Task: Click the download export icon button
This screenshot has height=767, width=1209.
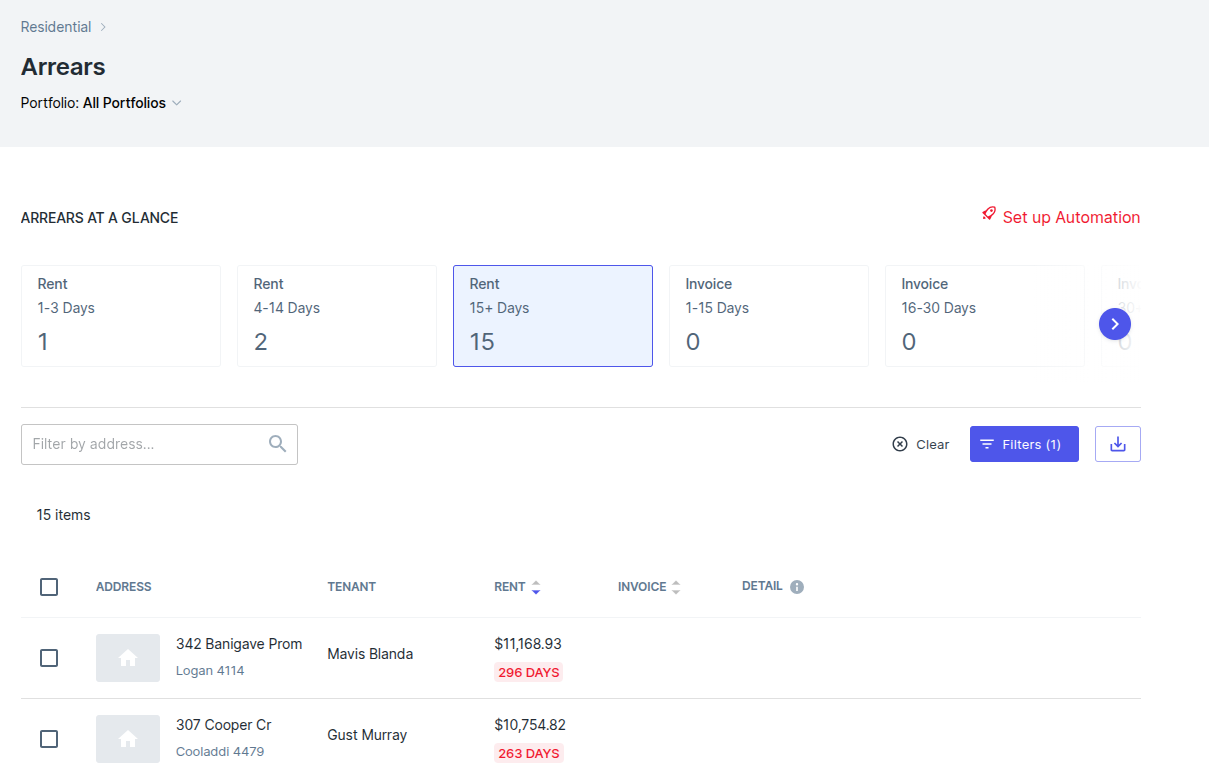Action: [1118, 444]
